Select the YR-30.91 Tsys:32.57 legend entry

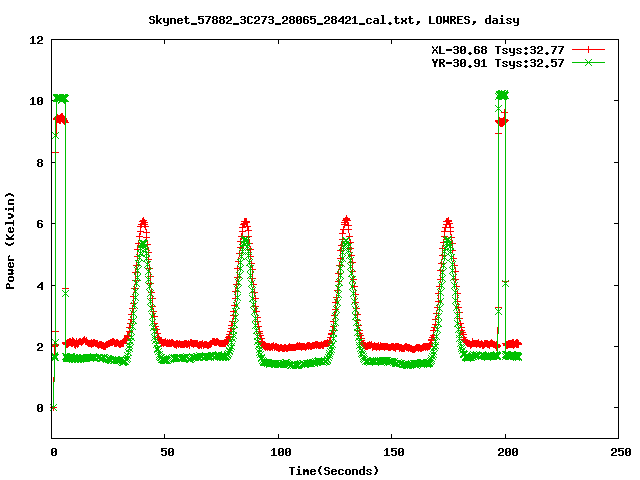point(498,63)
